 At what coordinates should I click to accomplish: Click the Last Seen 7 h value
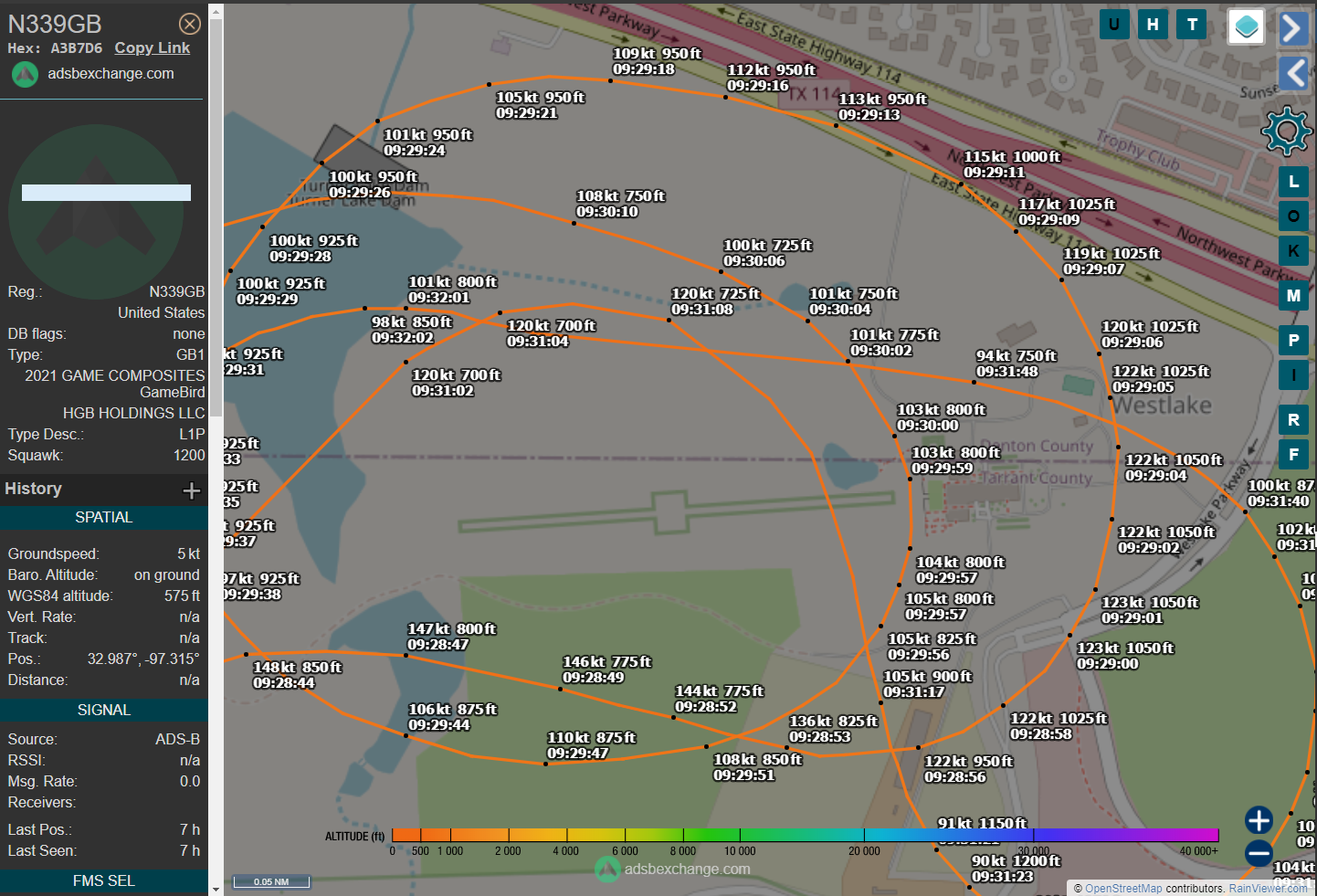point(189,850)
